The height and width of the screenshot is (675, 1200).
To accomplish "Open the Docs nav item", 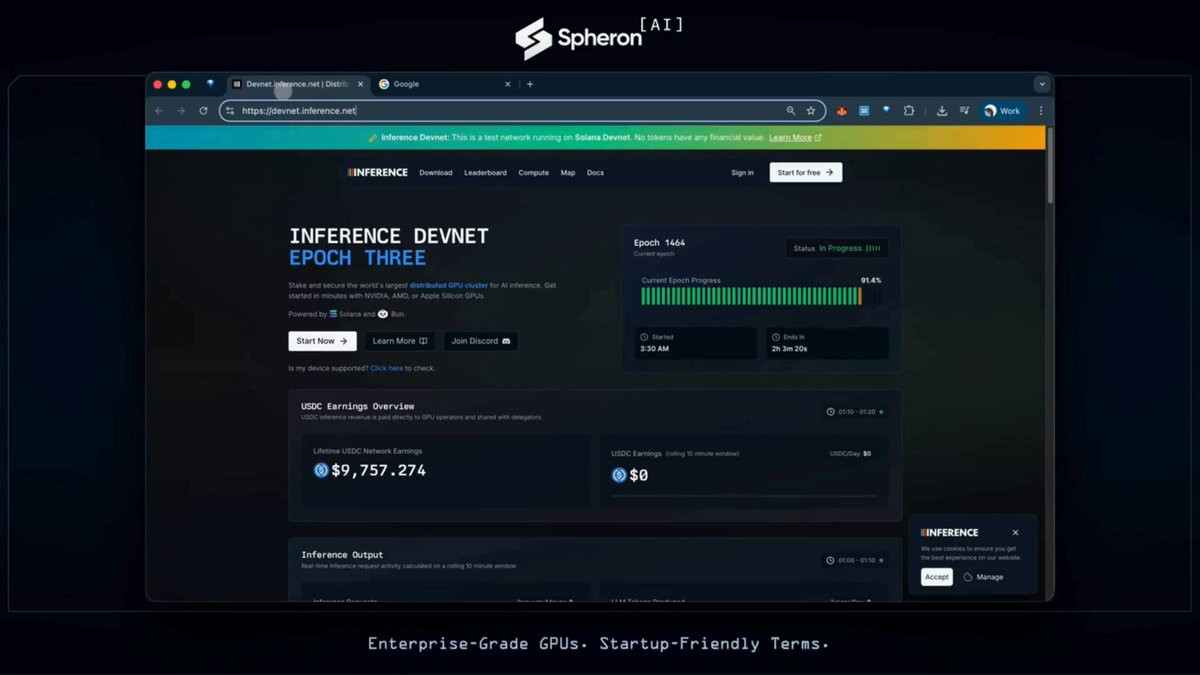I will click(x=595, y=173).
